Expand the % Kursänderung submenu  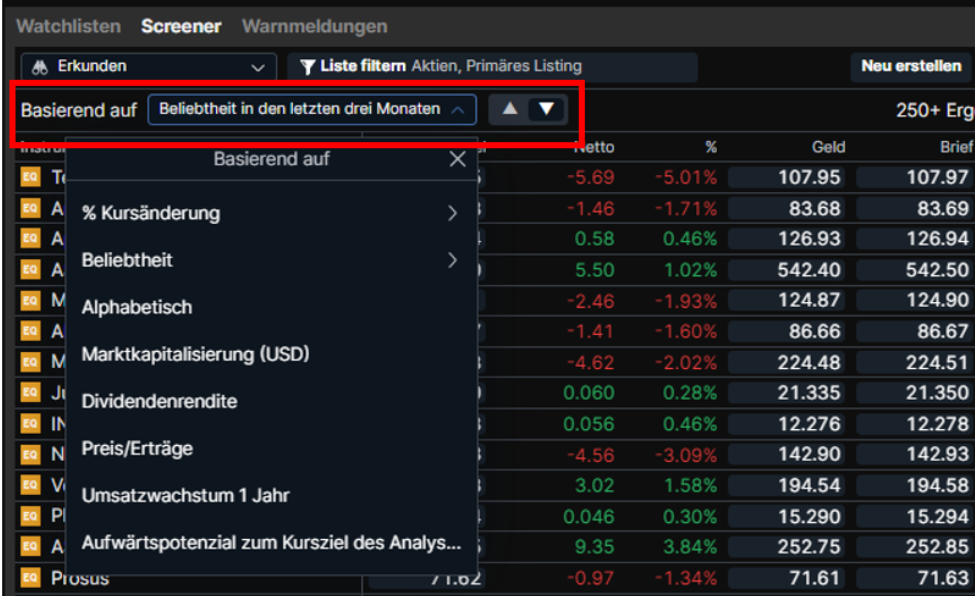click(x=452, y=213)
